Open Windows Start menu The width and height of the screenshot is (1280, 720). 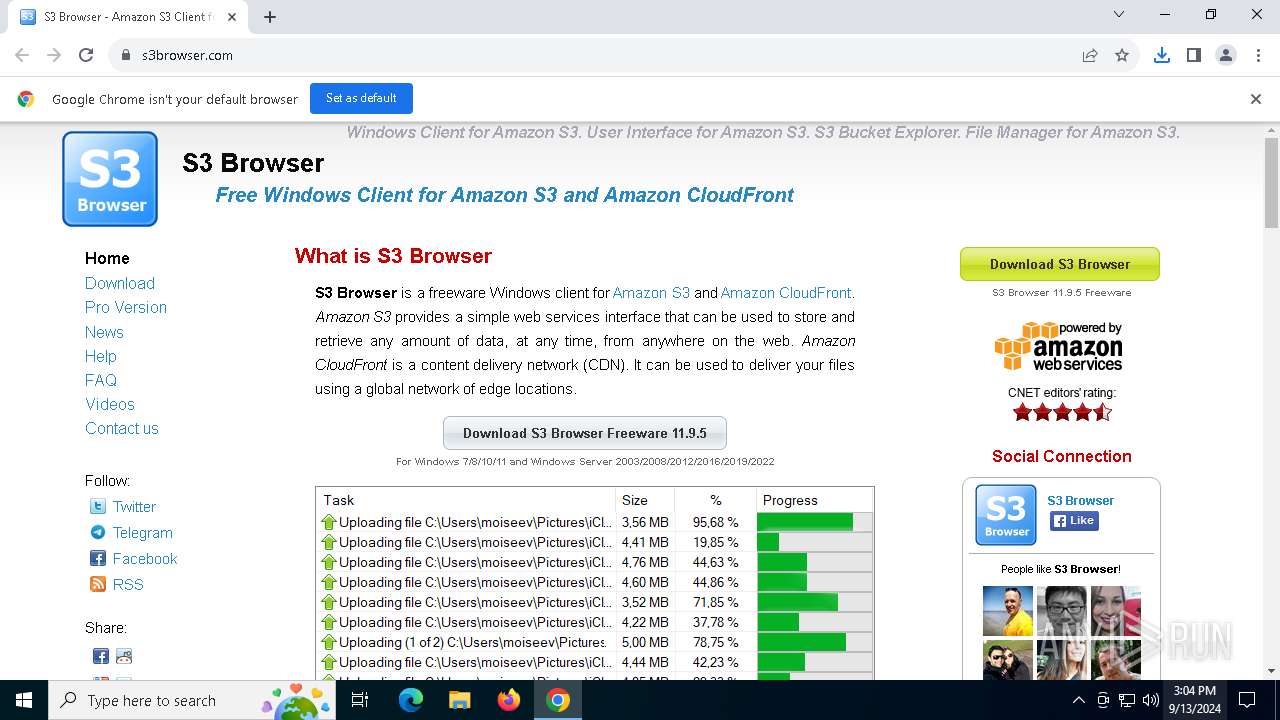(24, 700)
